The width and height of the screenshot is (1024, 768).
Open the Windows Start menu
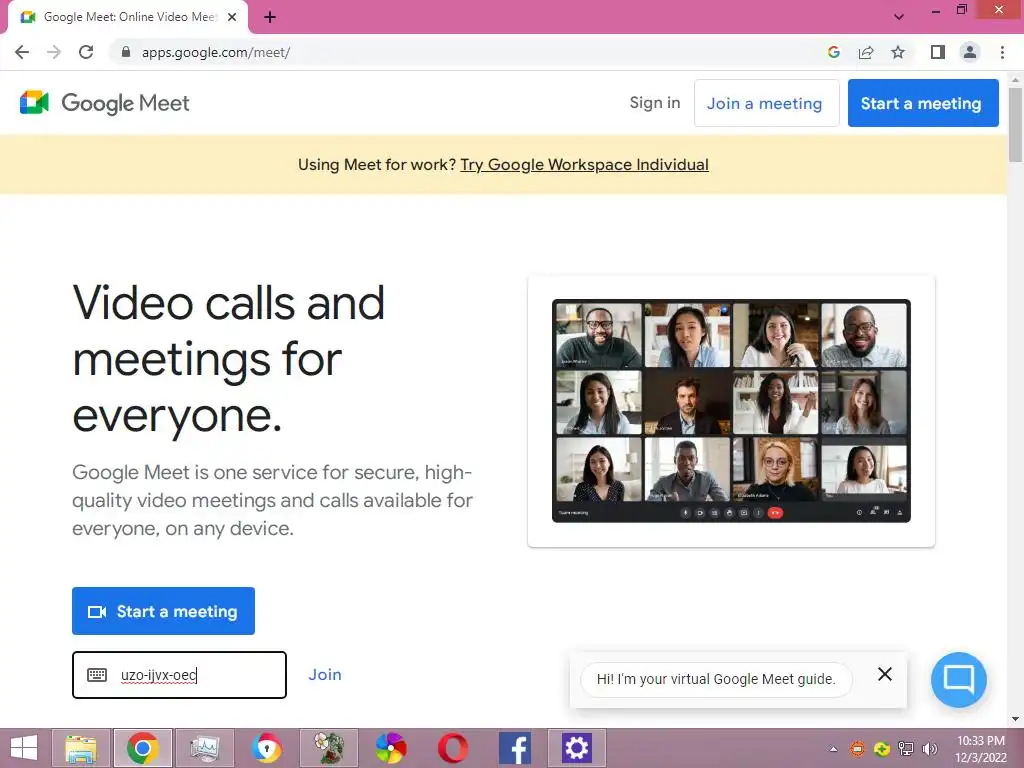pos(24,748)
